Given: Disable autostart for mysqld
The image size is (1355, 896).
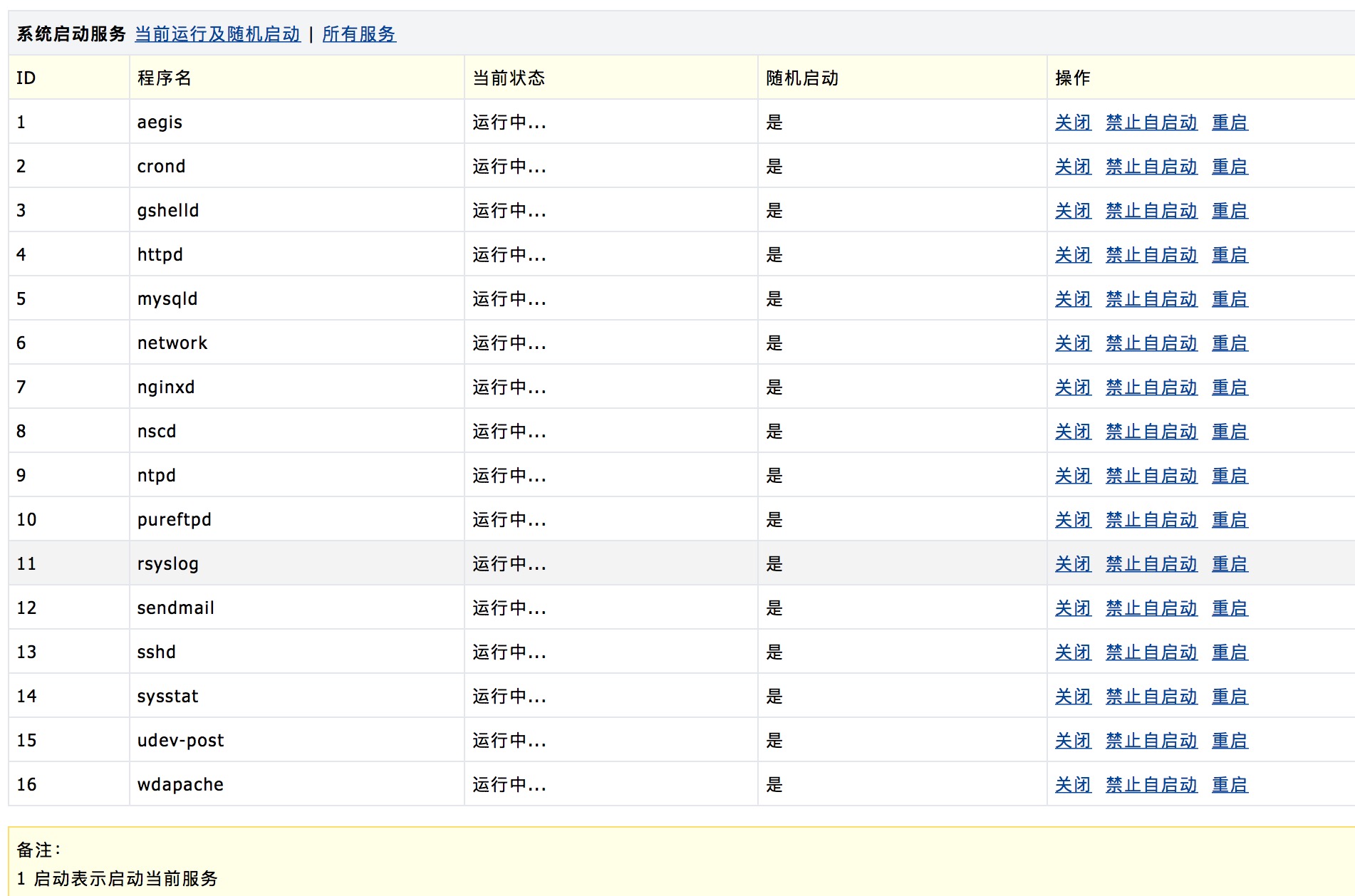Looking at the screenshot, I should [1151, 299].
